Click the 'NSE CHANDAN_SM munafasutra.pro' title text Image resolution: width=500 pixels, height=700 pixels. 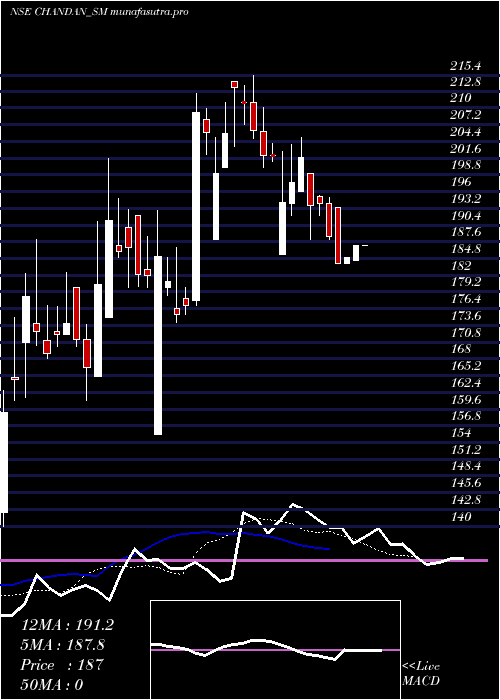[x=99, y=12]
